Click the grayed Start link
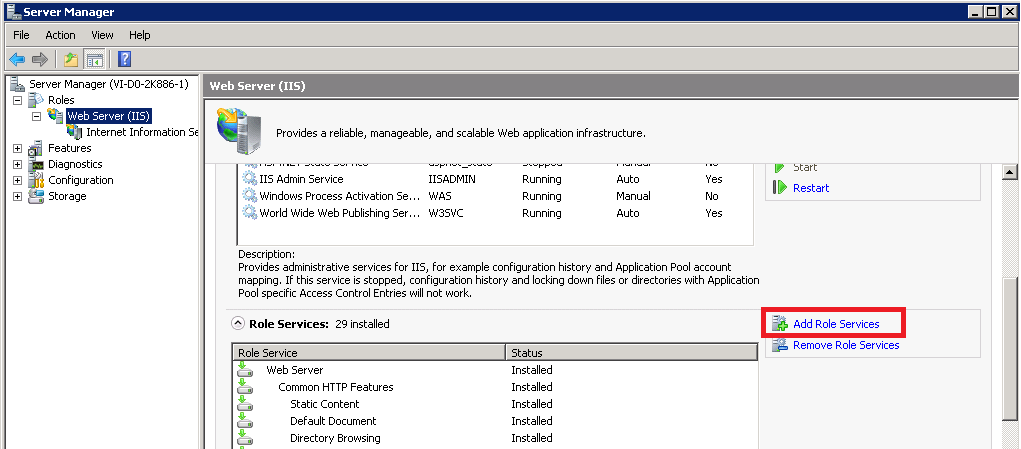 tap(805, 167)
